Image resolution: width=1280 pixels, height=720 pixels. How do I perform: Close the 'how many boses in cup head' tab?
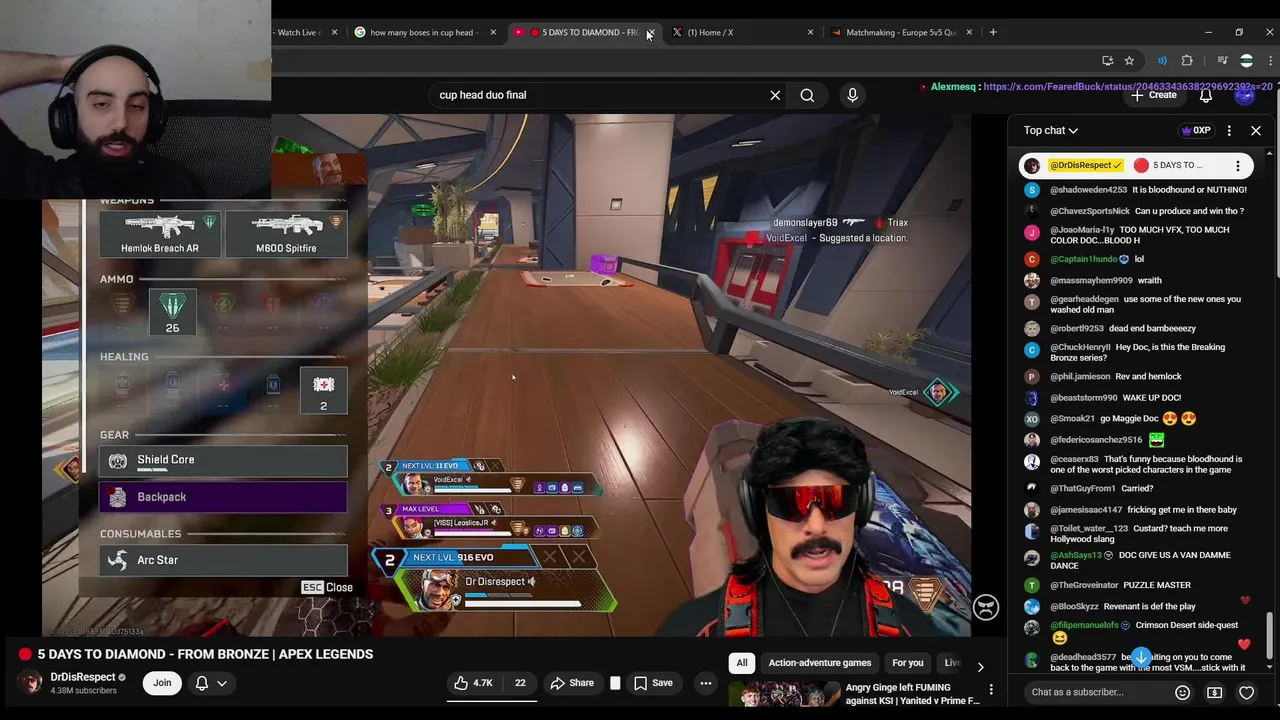pos(493,32)
